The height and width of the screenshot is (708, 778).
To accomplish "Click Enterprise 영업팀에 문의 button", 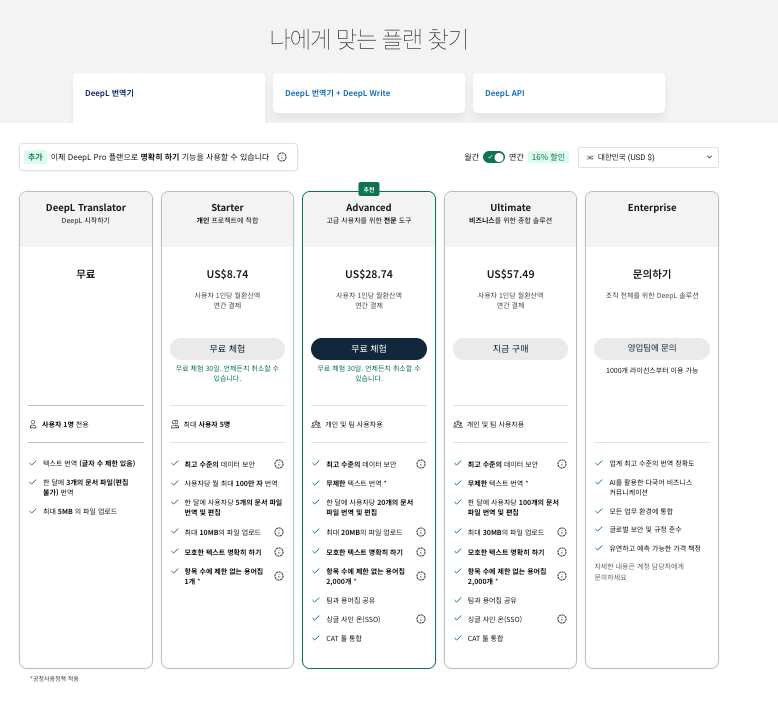I will 651,348.
